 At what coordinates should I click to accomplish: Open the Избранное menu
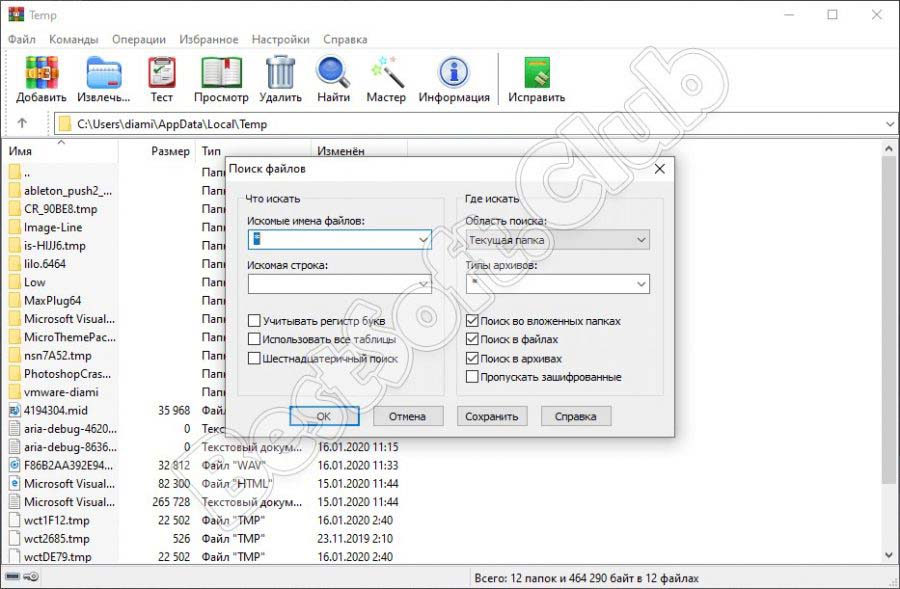click(x=209, y=39)
